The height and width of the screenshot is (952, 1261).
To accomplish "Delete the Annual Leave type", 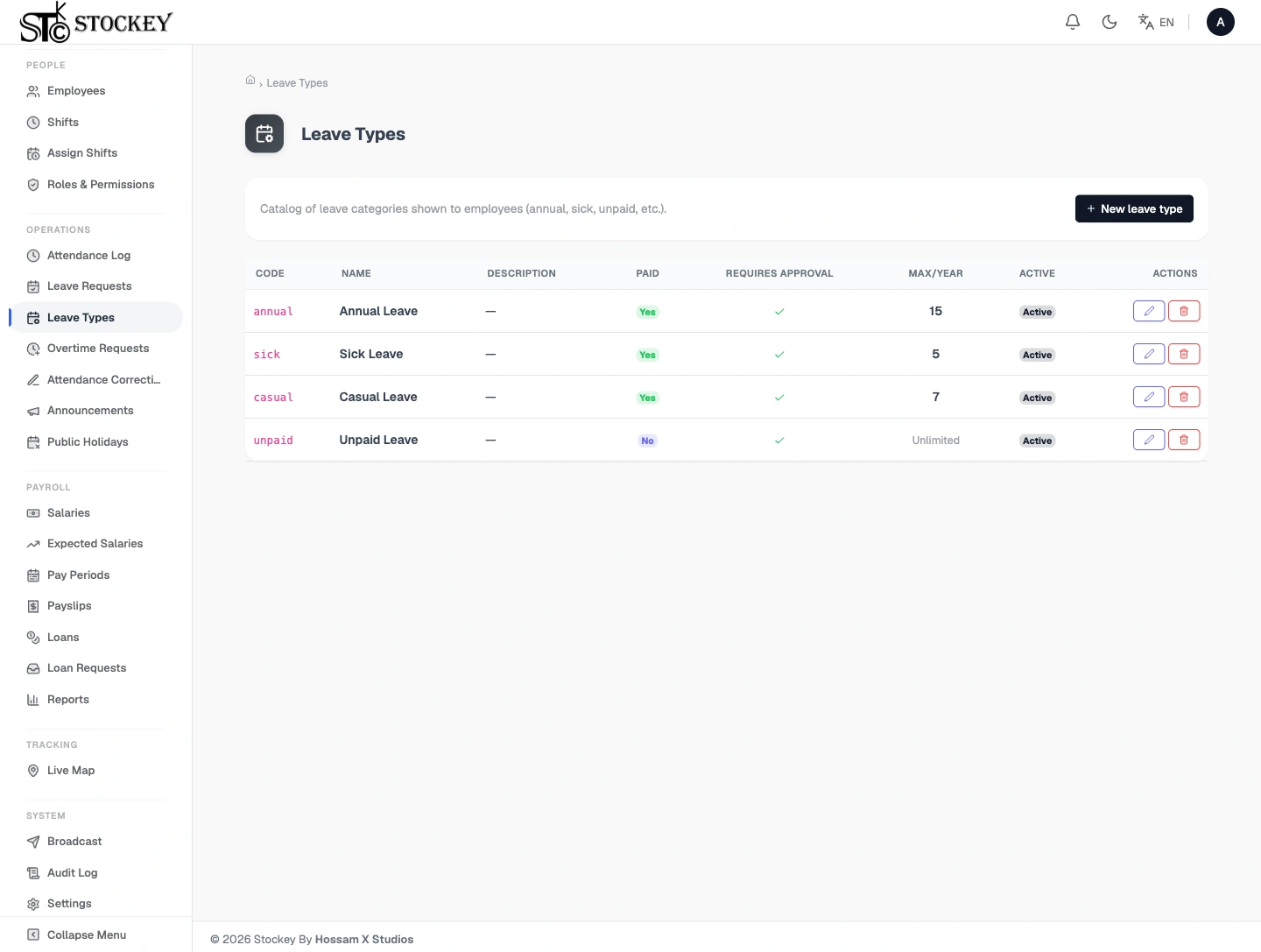I will [x=1184, y=311].
